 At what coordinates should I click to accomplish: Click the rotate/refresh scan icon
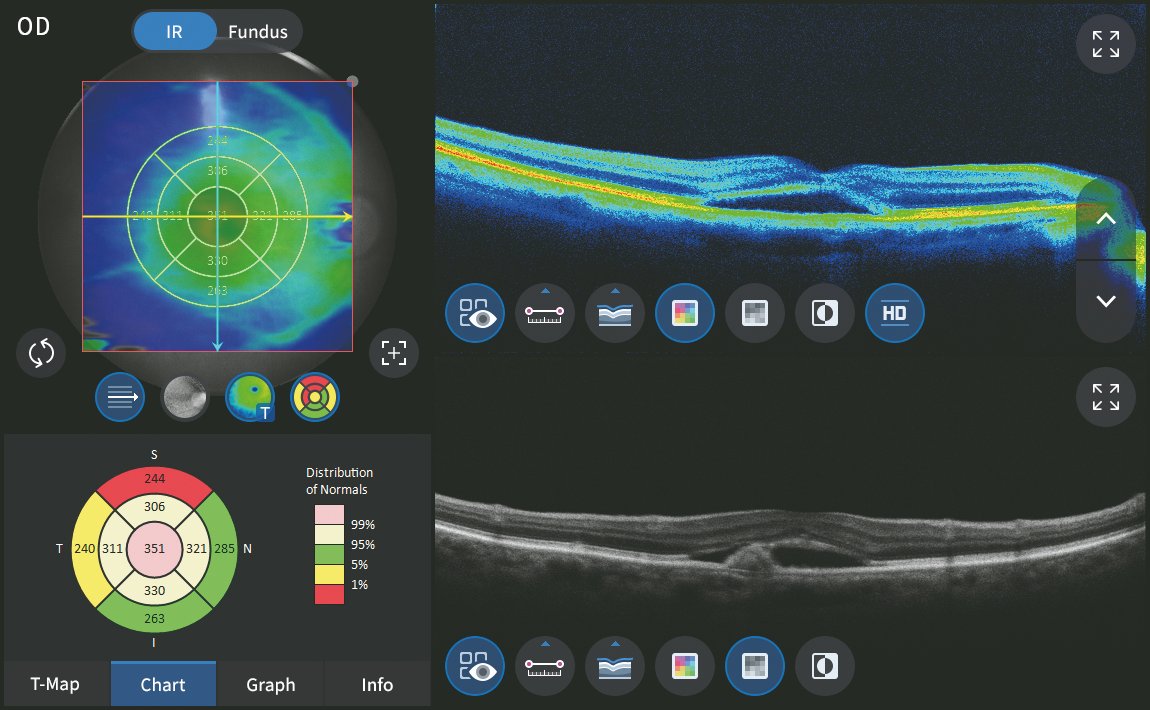(41, 353)
